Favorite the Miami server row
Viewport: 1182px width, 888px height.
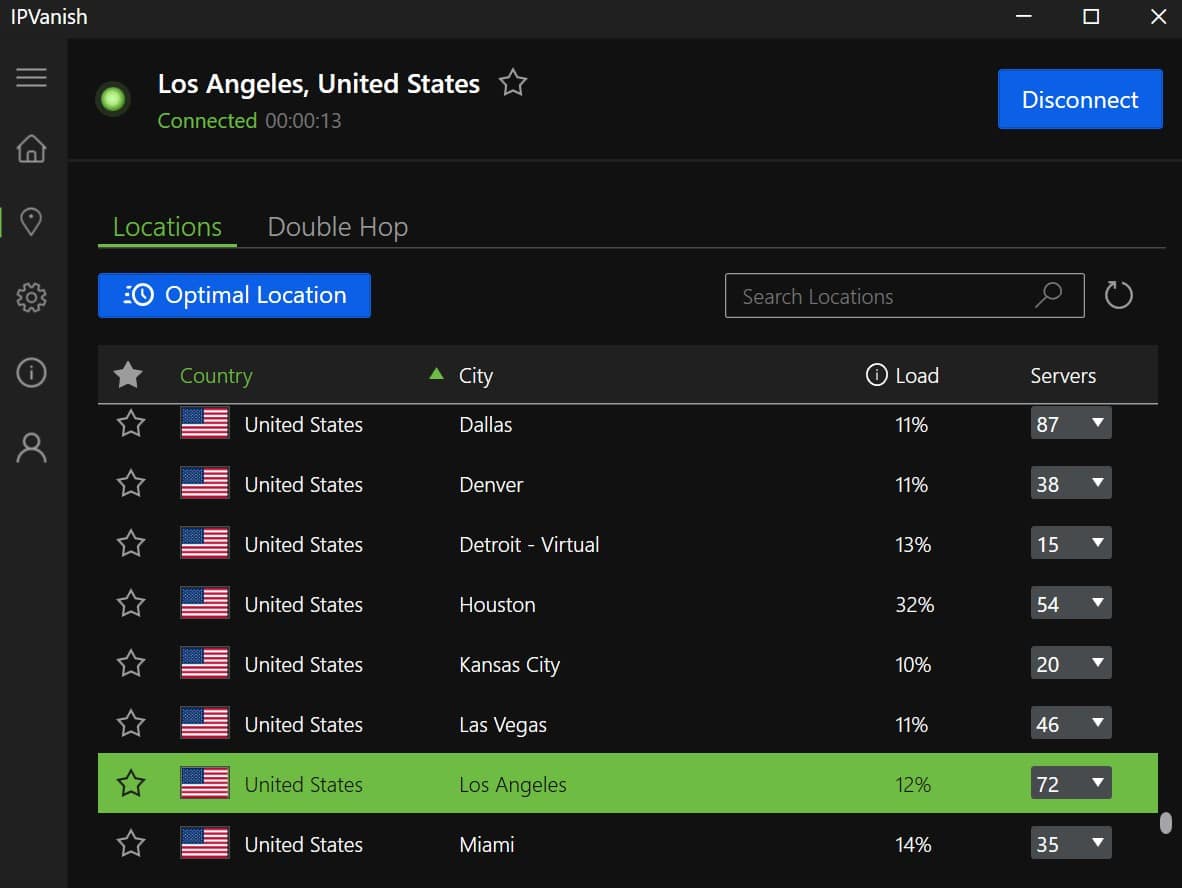pos(130,843)
